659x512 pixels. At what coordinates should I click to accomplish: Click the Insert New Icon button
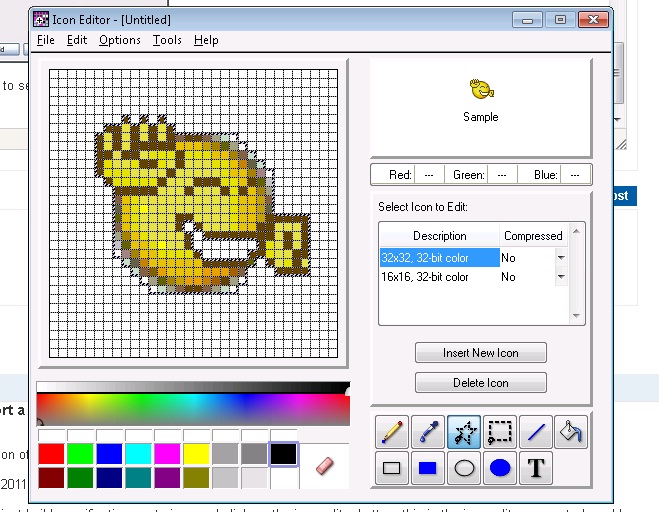[481, 353]
